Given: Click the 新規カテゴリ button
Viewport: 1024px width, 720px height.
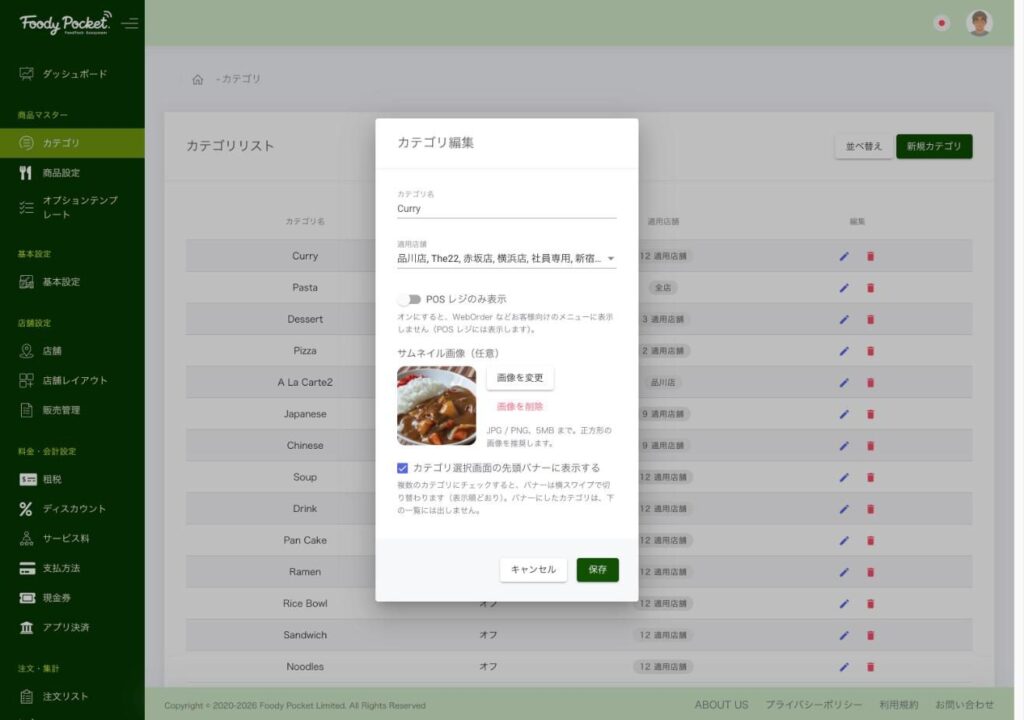Looking at the screenshot, I should pos(934,146).
